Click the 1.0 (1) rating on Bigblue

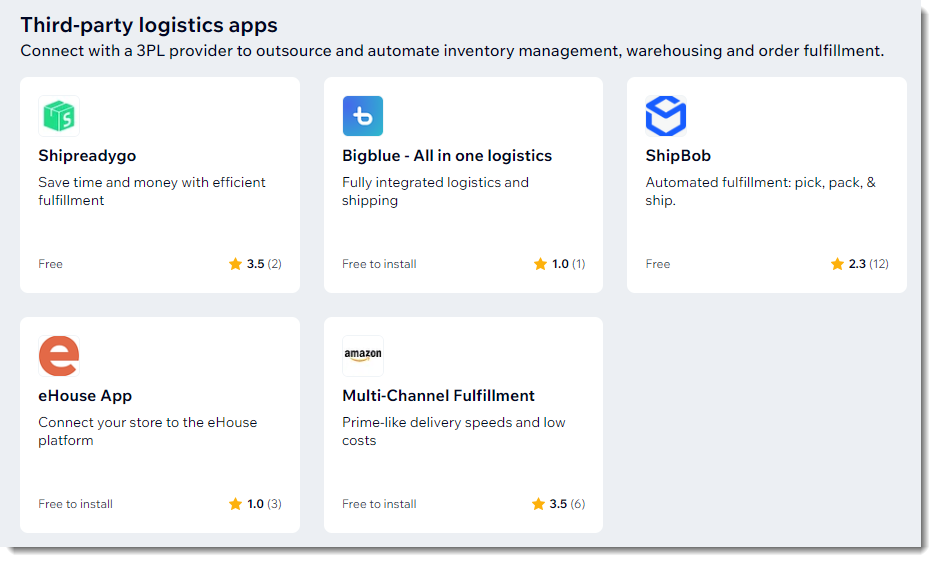pyautogui.click(x=559, y=264)
